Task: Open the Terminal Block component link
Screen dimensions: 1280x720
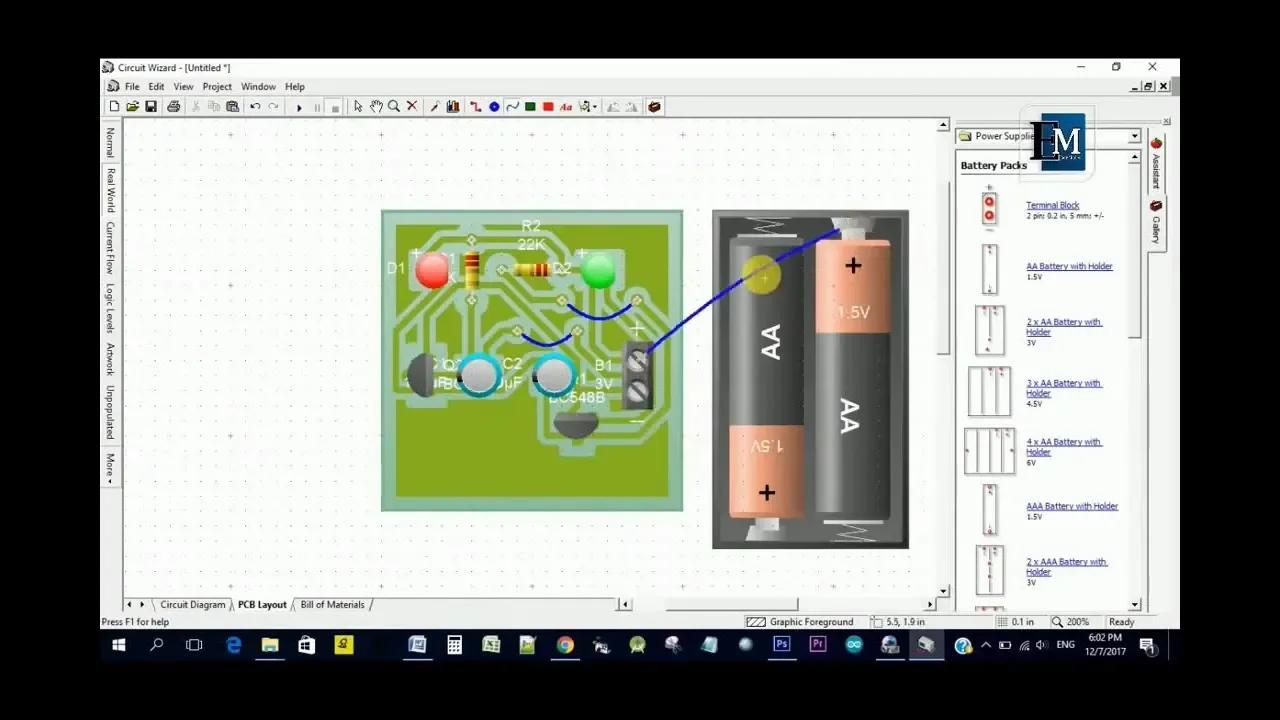Action: [x=1052, y=205]
